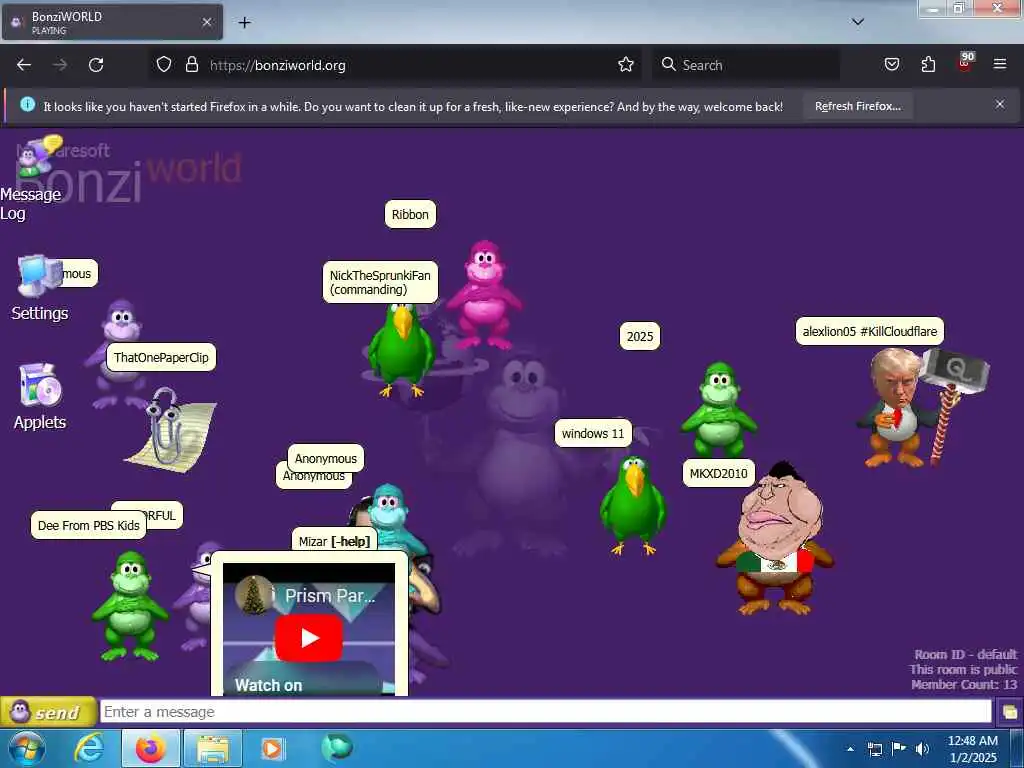
Task: Click the Action Center flag icon
Action: [899, 749]
